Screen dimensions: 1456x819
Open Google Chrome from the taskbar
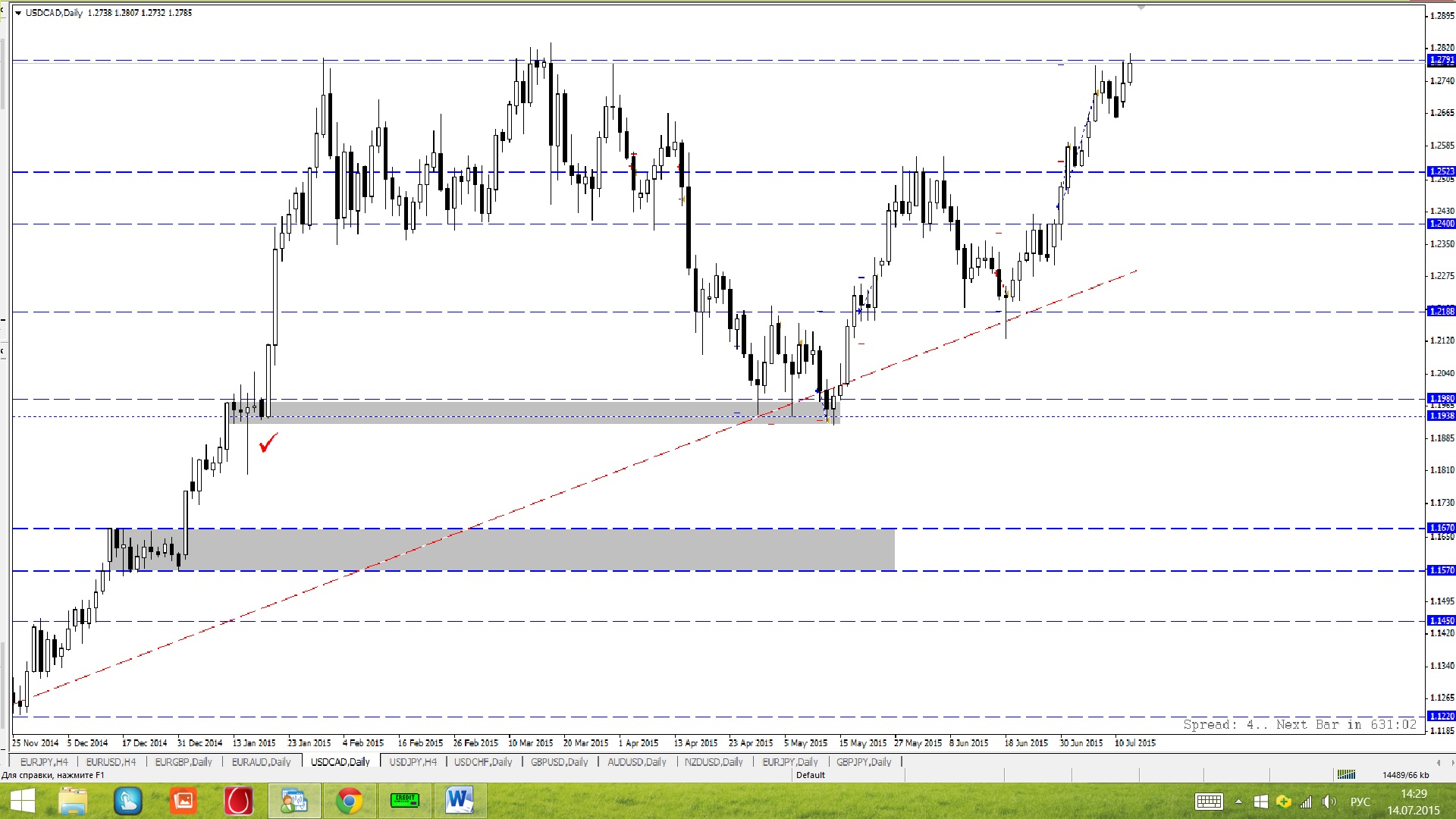[x=349, y=801]
